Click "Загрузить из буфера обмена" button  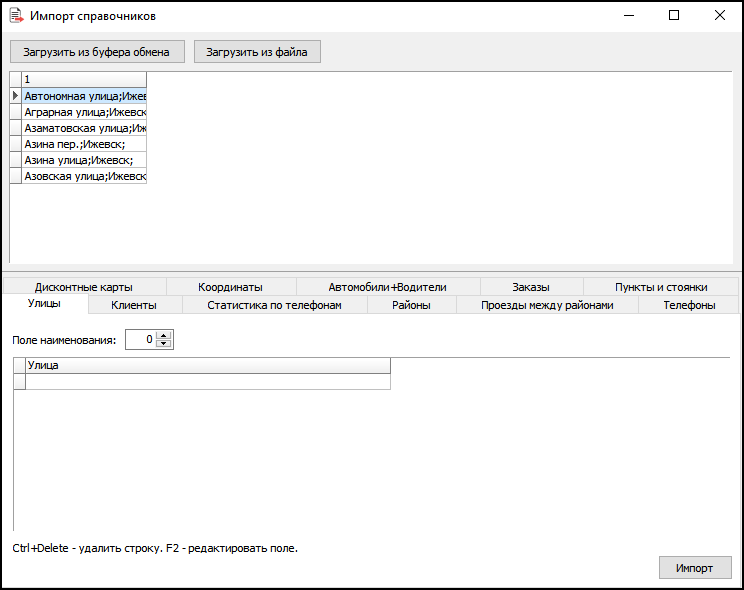[x=97, y=52]
